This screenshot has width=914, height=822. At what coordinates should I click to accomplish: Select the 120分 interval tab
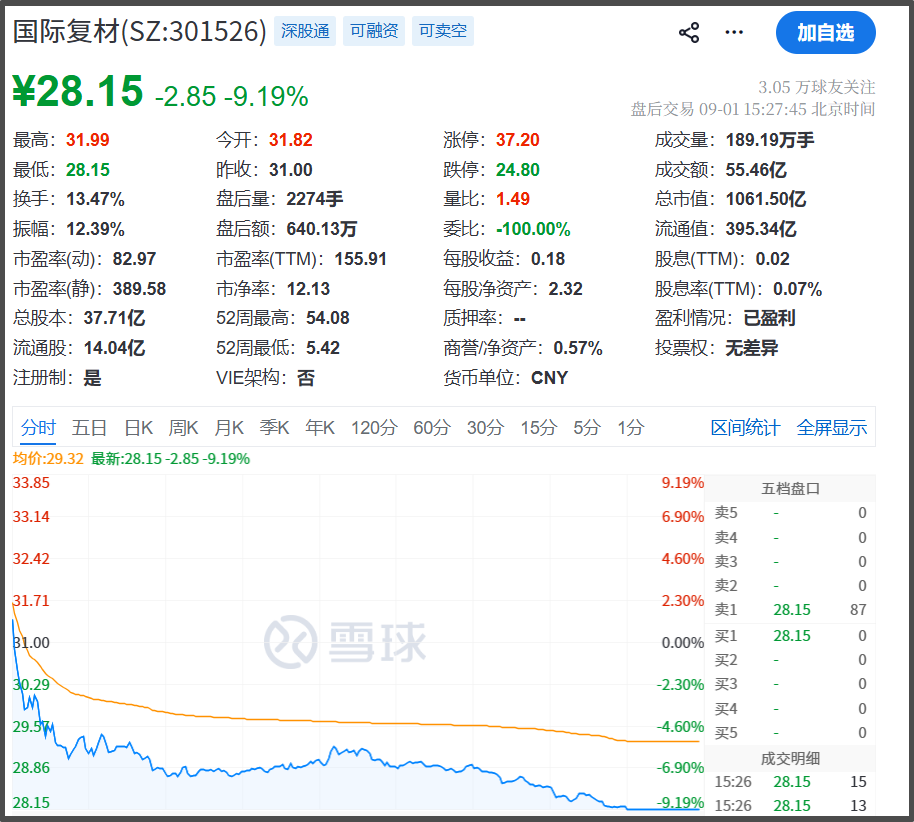(374, 428)
